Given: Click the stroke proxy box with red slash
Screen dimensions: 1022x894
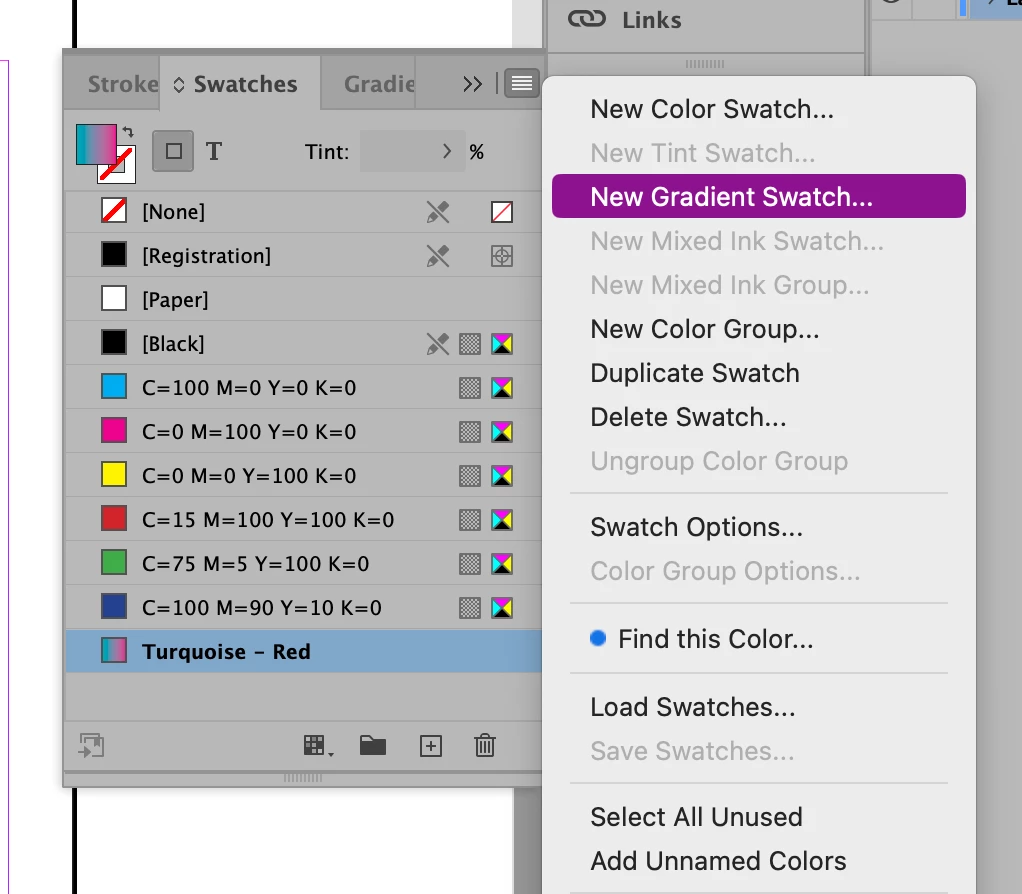Looking at the screenshot, I should (x=123, y=170).
